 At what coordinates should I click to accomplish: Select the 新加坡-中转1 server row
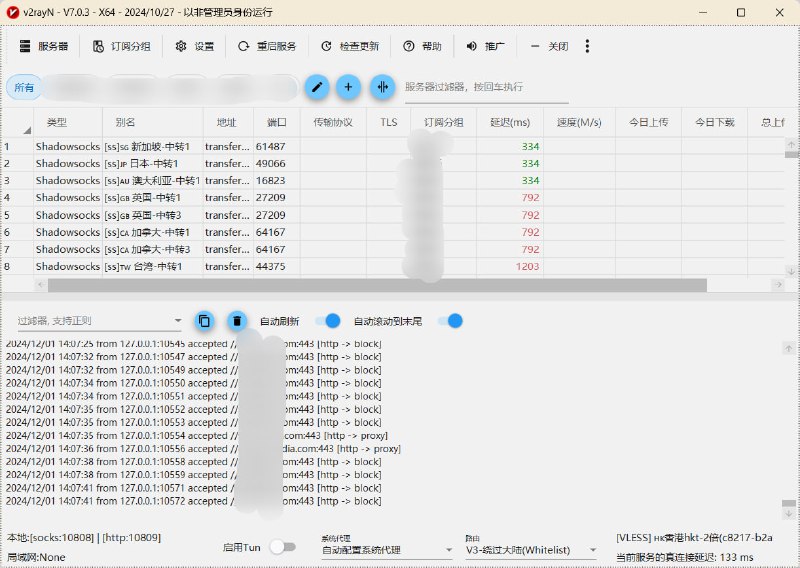393,146
